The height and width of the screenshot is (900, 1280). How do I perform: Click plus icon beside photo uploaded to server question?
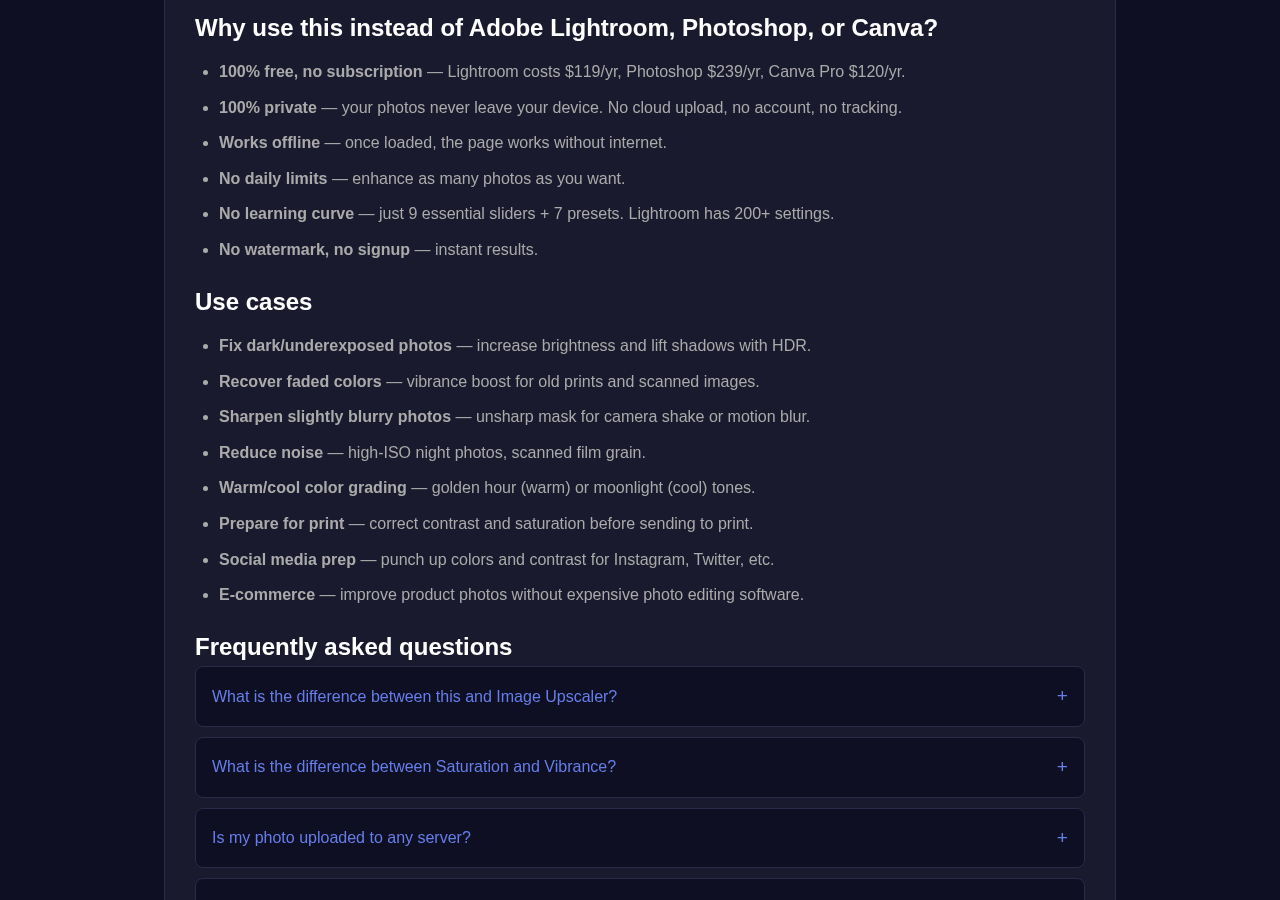(1062, 838)
